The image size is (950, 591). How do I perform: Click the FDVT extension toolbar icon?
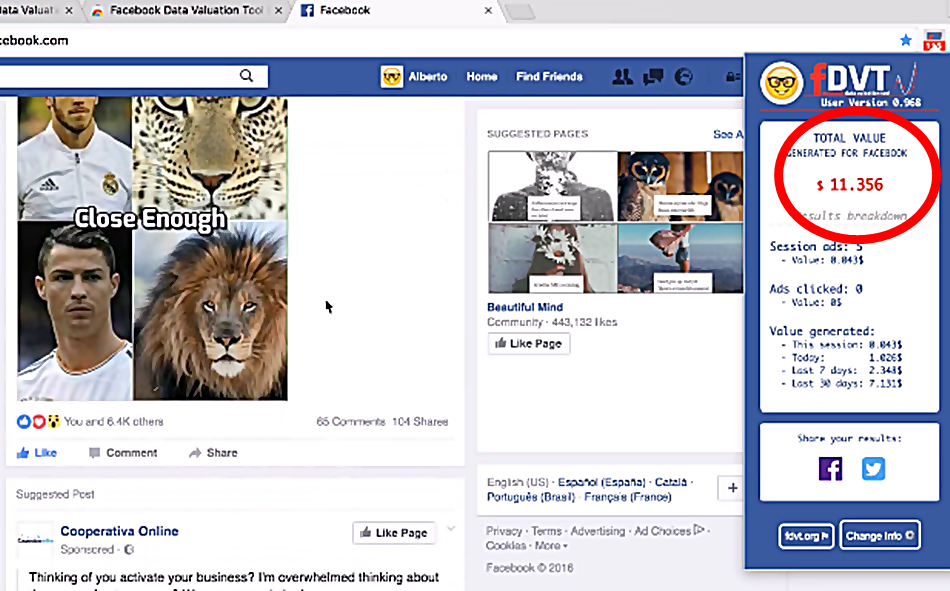(x=934, y=40)
